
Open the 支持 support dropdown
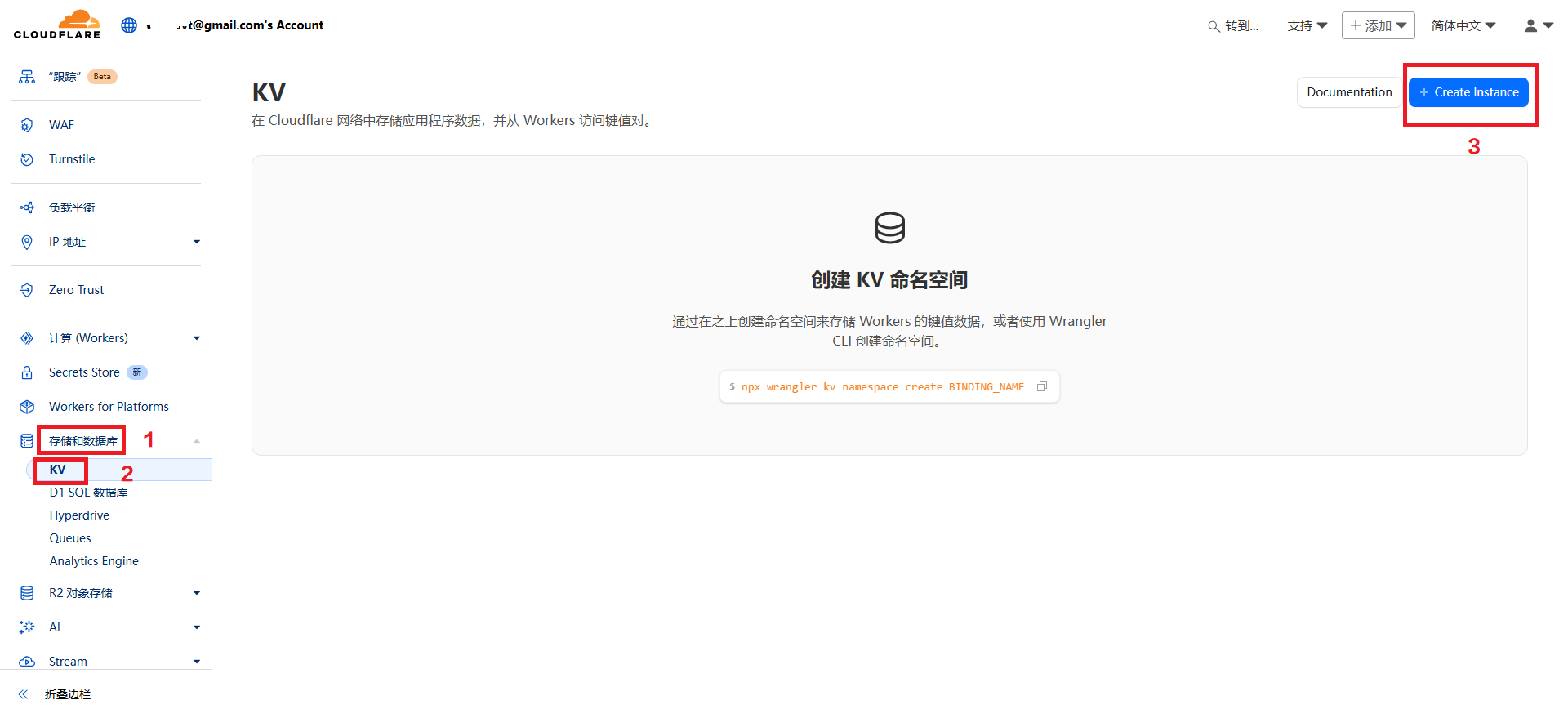[1307, 25]
